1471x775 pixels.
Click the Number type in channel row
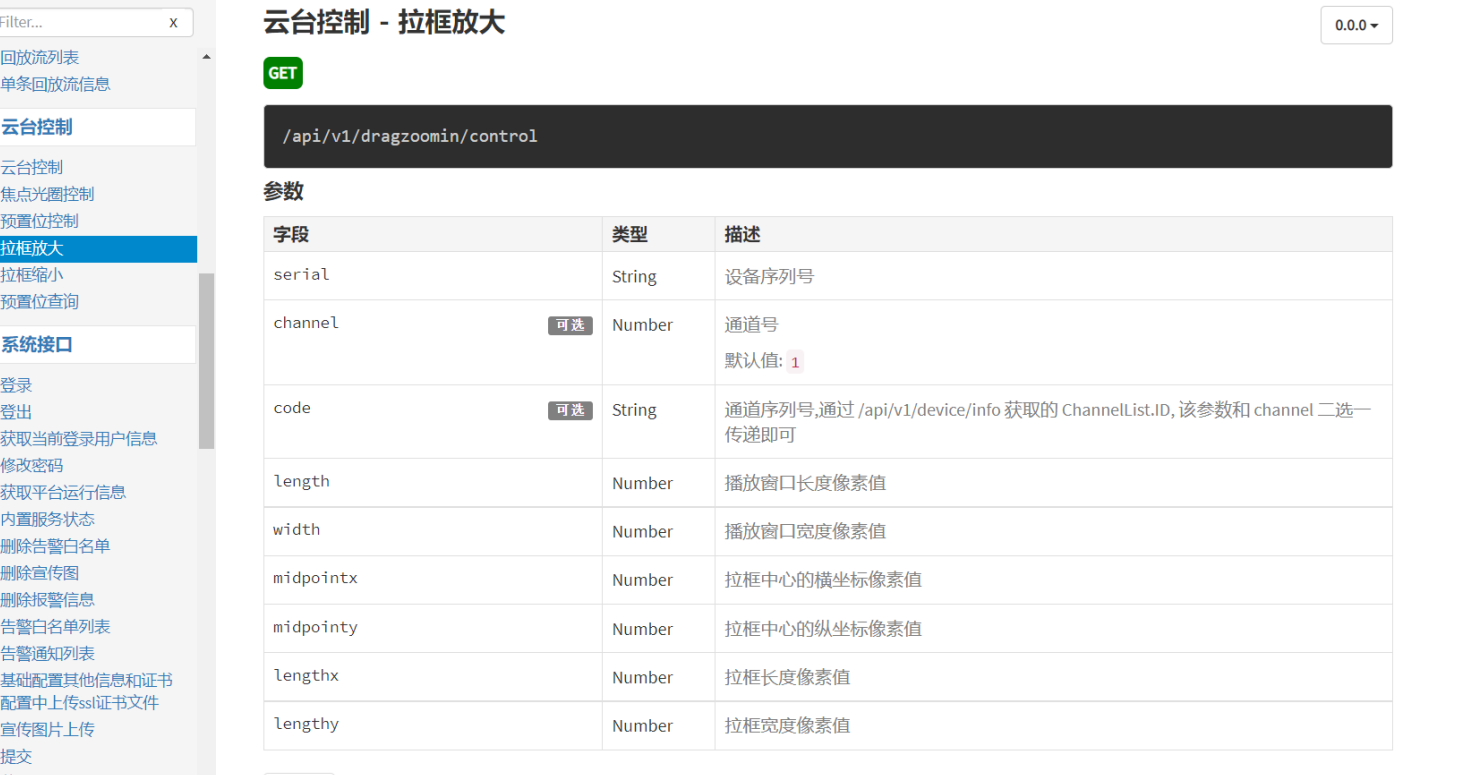click(x=642, y=325)
